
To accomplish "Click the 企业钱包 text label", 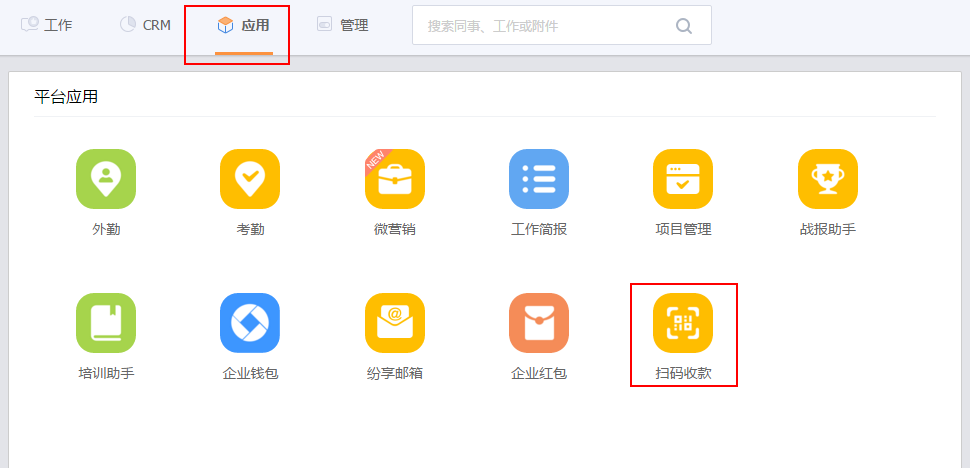I will 250,374.
